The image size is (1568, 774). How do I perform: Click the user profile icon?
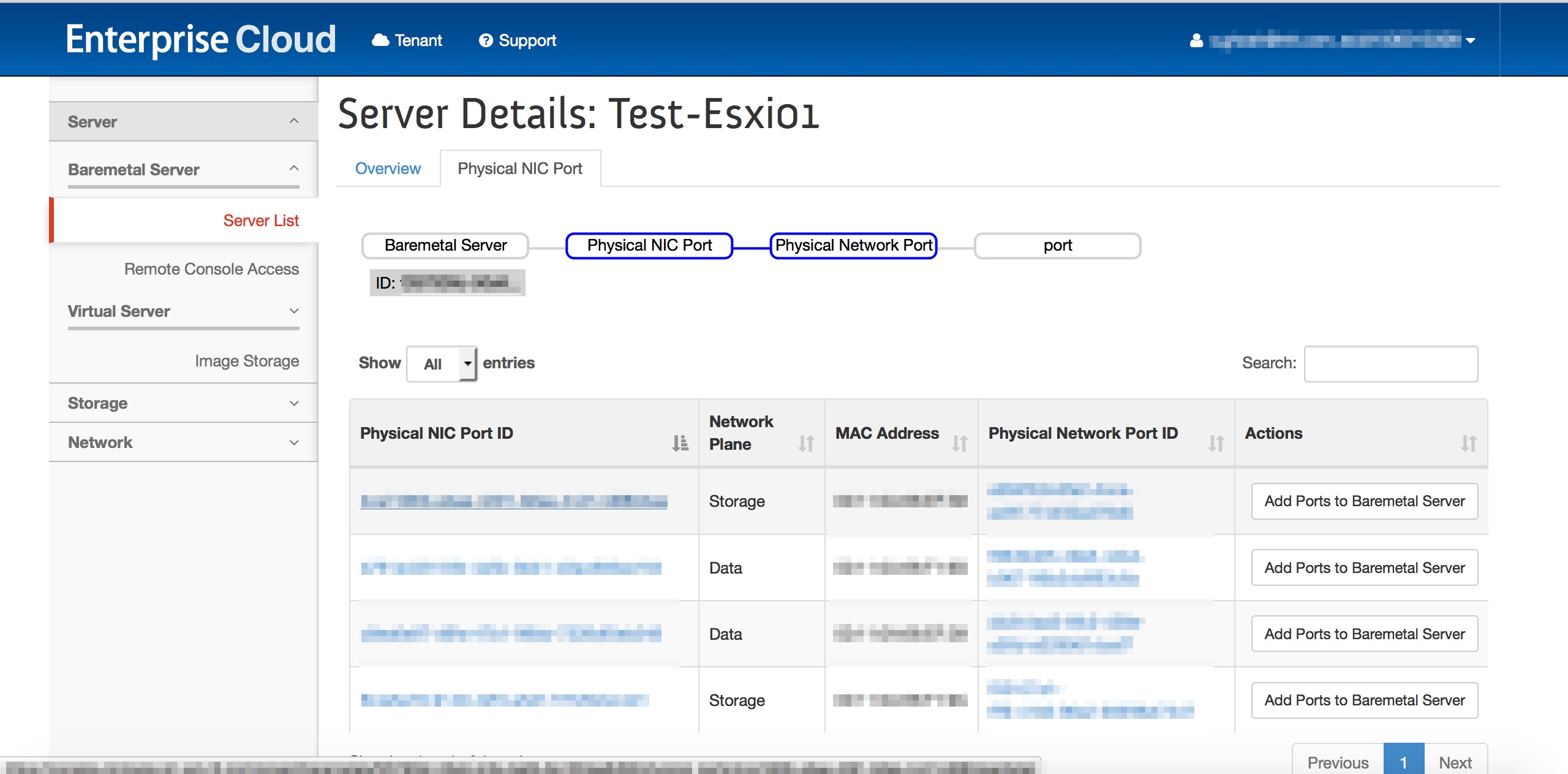[x=1196, y=40]
